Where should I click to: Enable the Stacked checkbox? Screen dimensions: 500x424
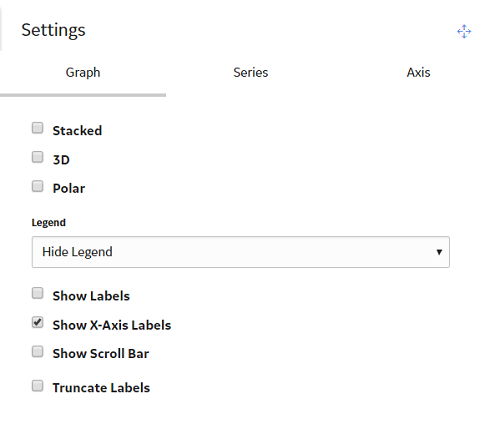click(x=37, y=128)
